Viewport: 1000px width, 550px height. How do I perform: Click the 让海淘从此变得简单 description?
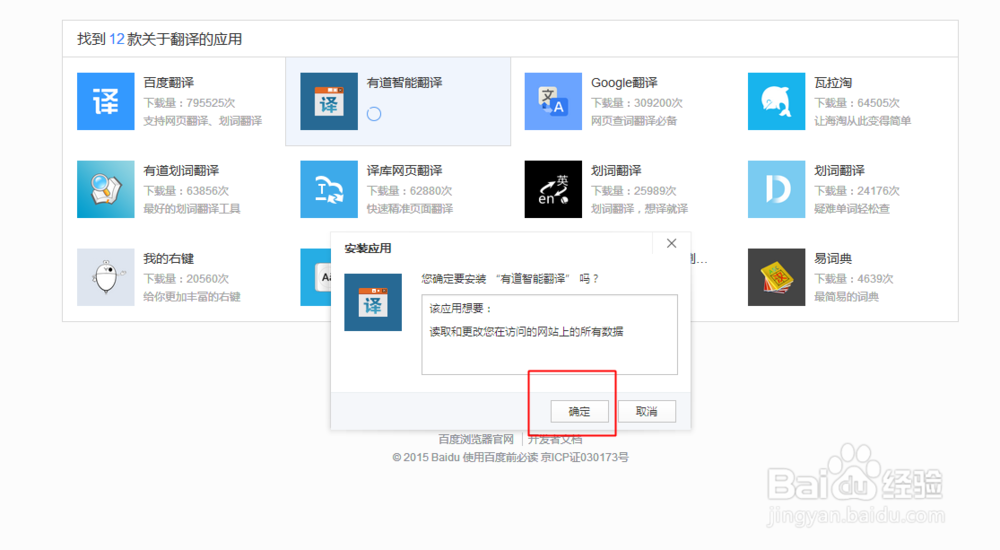[862, 121]
